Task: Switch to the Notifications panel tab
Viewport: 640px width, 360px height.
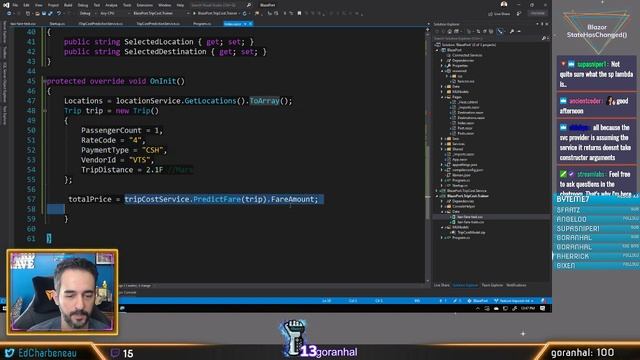Action: [516, 285]
